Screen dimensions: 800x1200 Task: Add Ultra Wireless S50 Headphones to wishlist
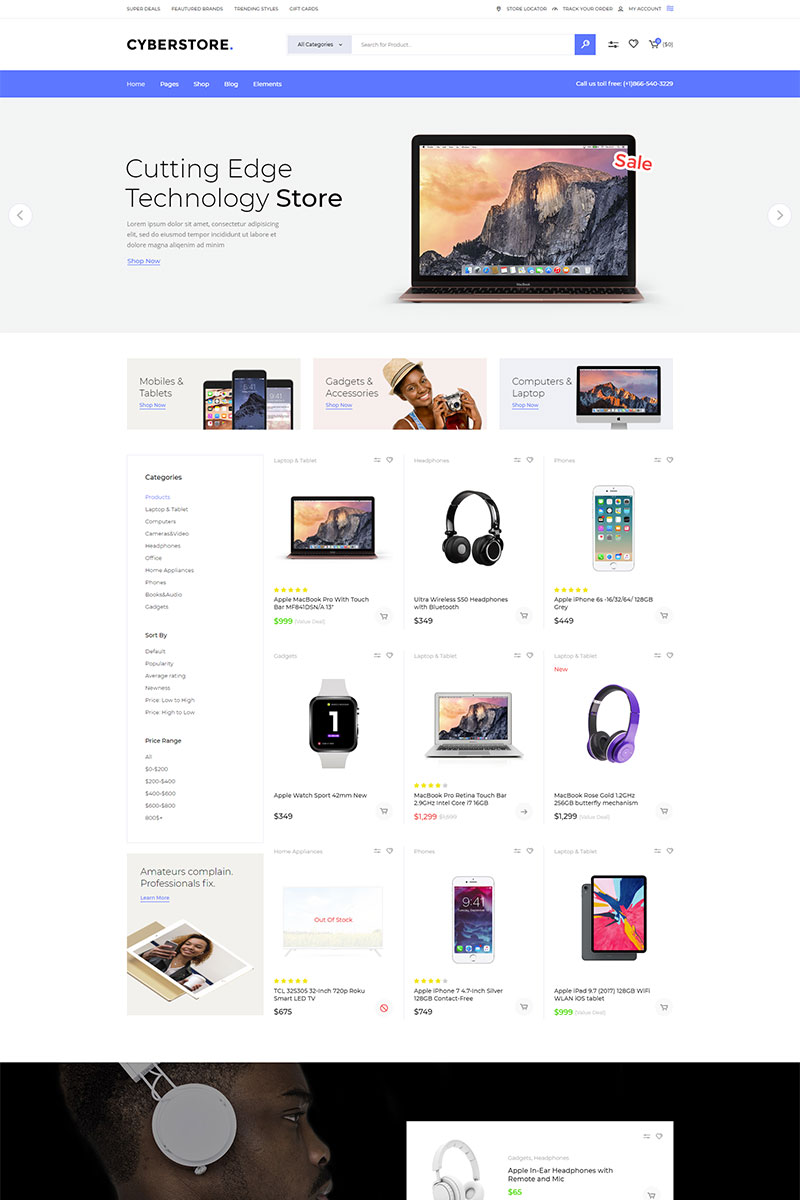[x=530, y=460]
